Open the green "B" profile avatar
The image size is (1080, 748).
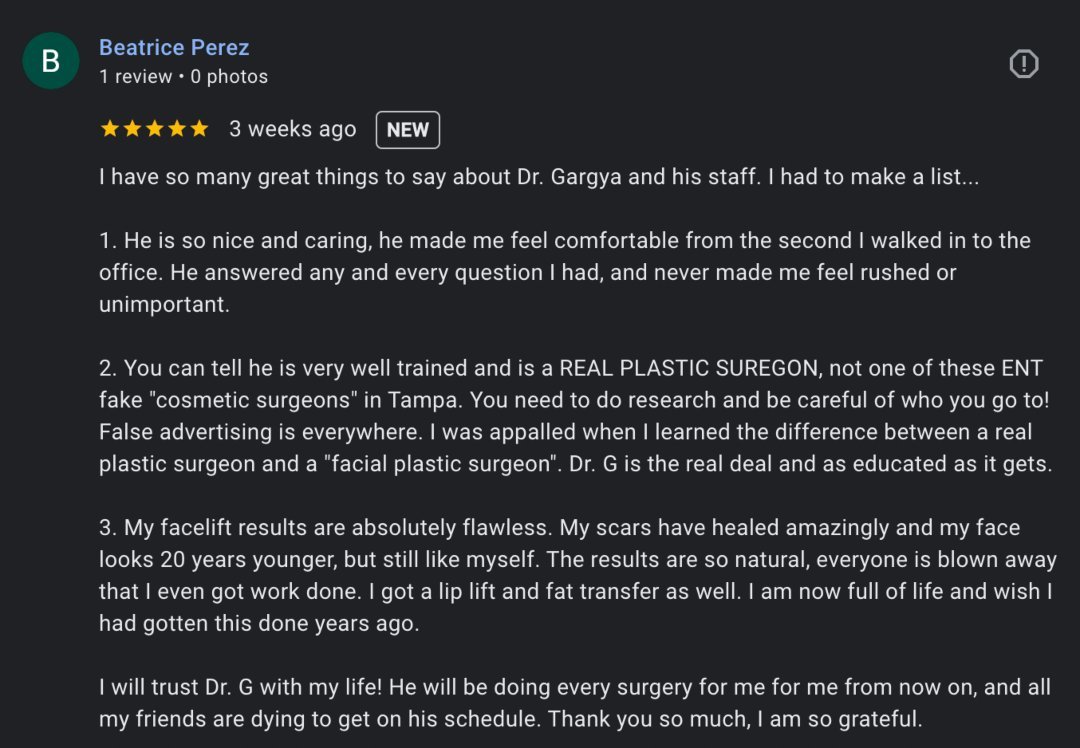point(50,61)
